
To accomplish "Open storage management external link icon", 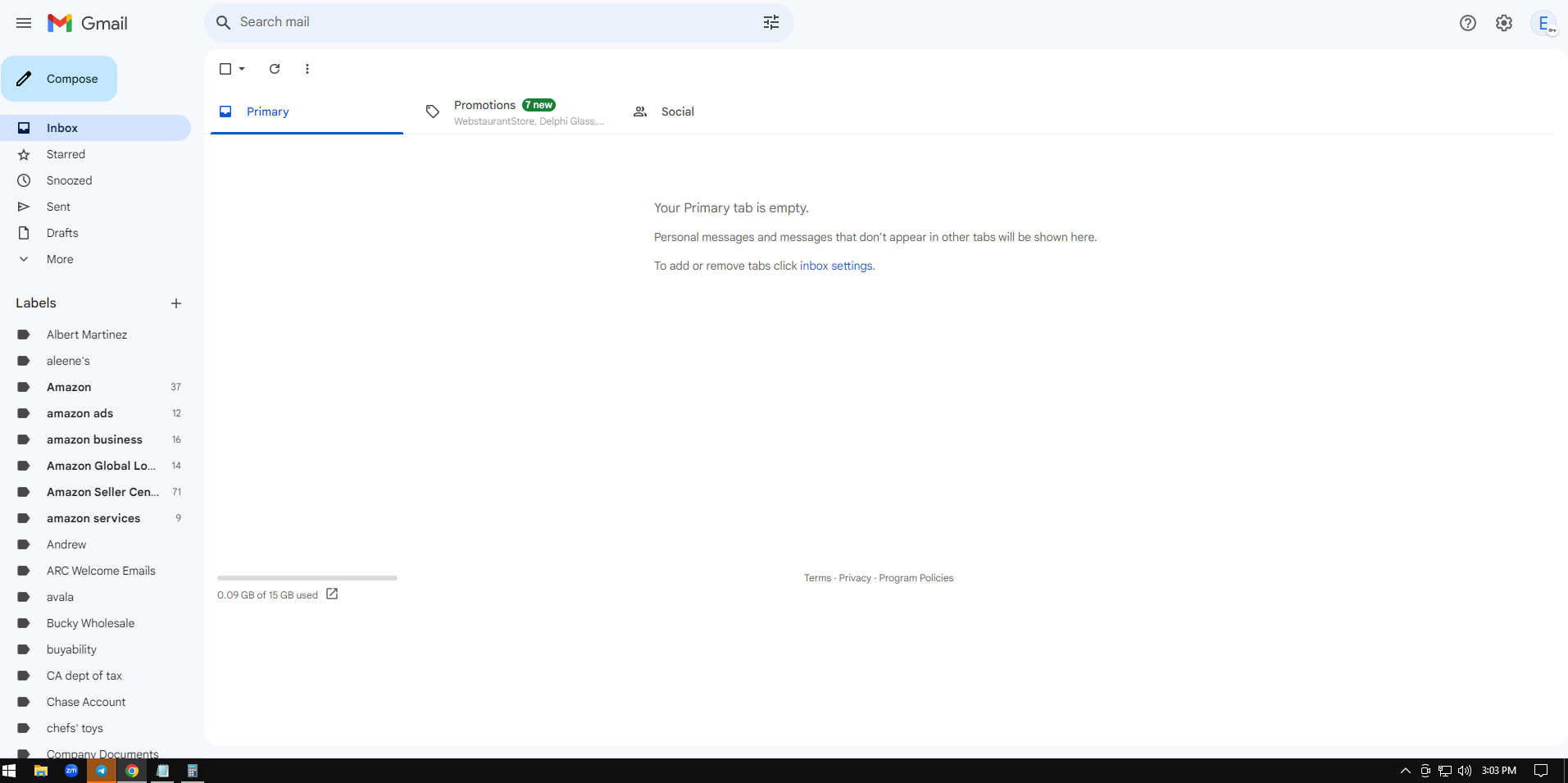I will [332, 594].
